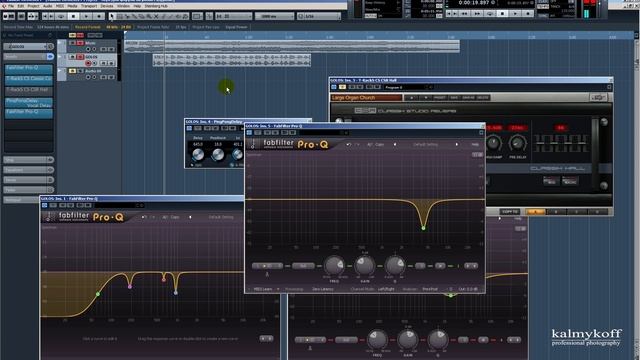The image size is (640, 360).
Task: Select purple EQ band point in Pro-Q Ins. 1
Action: tap(130, 287)
